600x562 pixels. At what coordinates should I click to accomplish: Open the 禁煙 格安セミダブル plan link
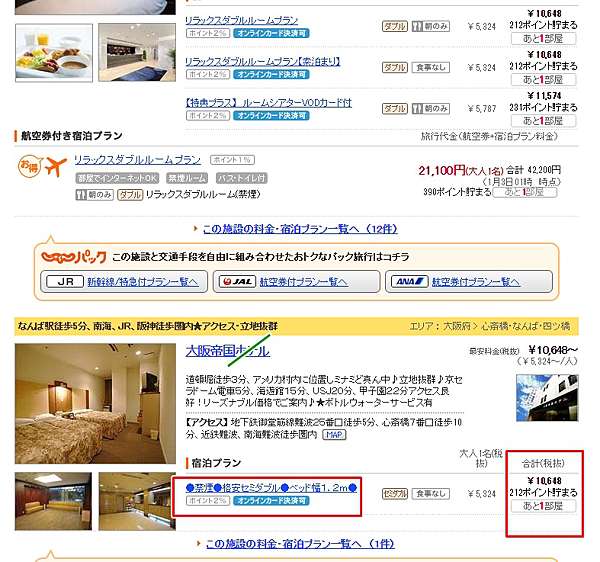(x=271, y=488)
